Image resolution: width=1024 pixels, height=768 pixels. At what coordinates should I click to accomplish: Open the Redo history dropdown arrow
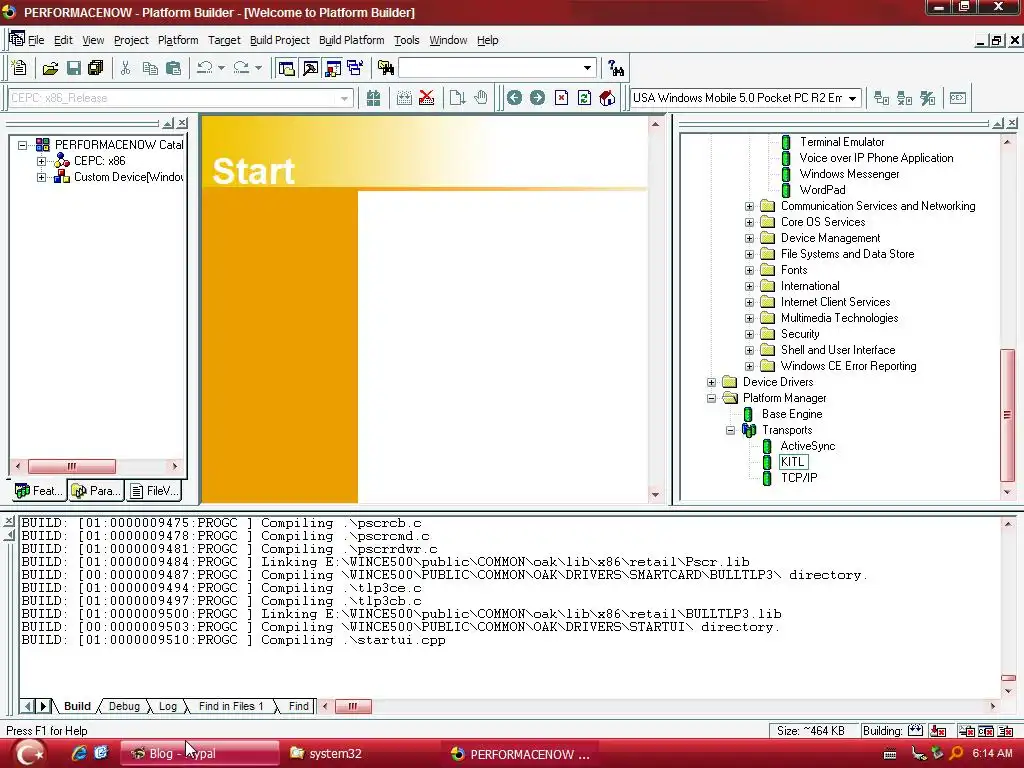click(x=258, y=68)
